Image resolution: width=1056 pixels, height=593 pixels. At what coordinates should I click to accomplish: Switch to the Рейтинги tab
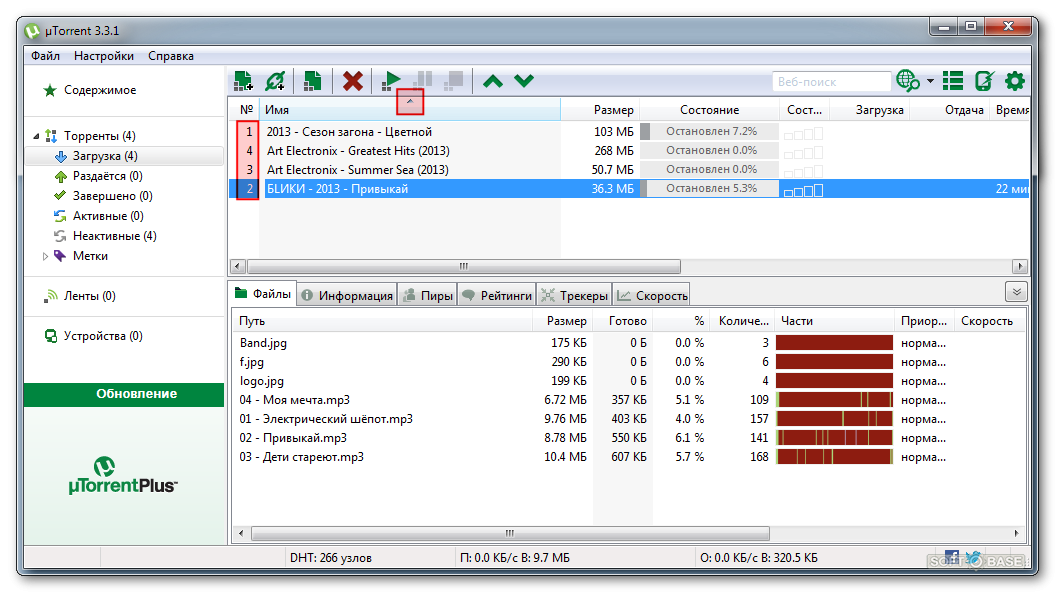click(x=498, y=295)
